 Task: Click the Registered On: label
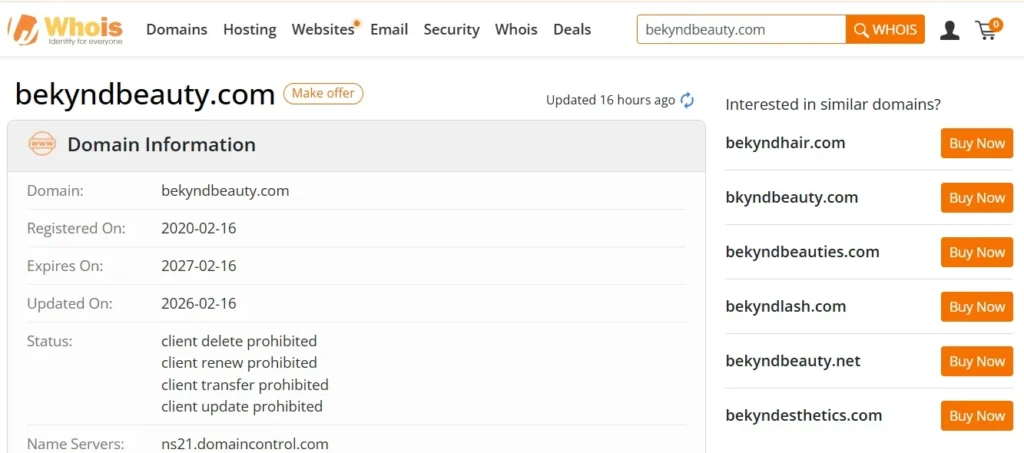click(76, 228)
